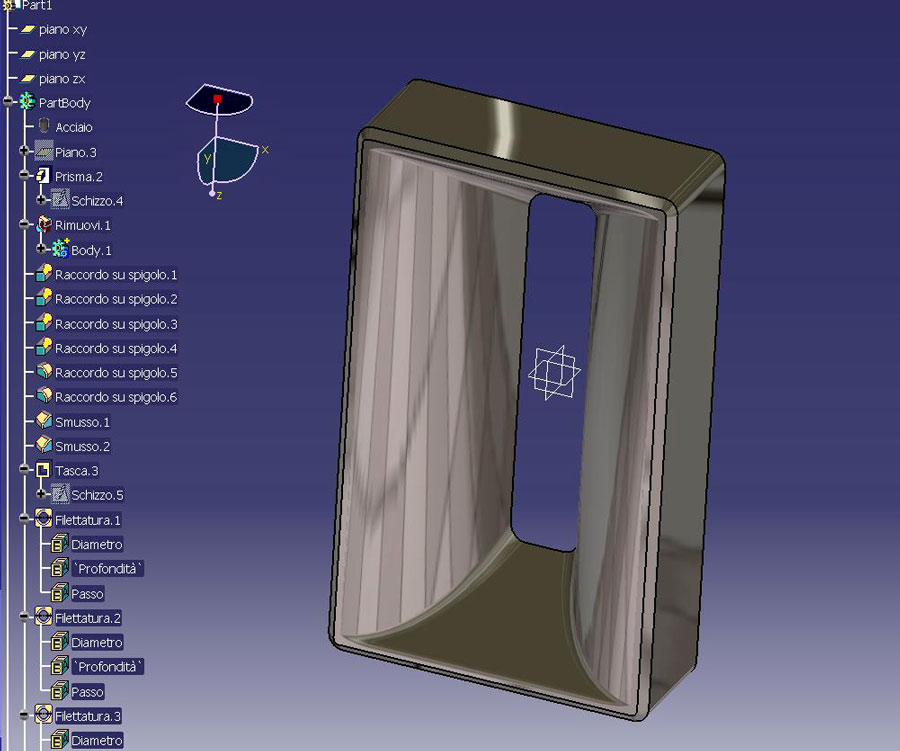
Task: Expand the Schizzo.5 node
Action: [x=41, y=494]
